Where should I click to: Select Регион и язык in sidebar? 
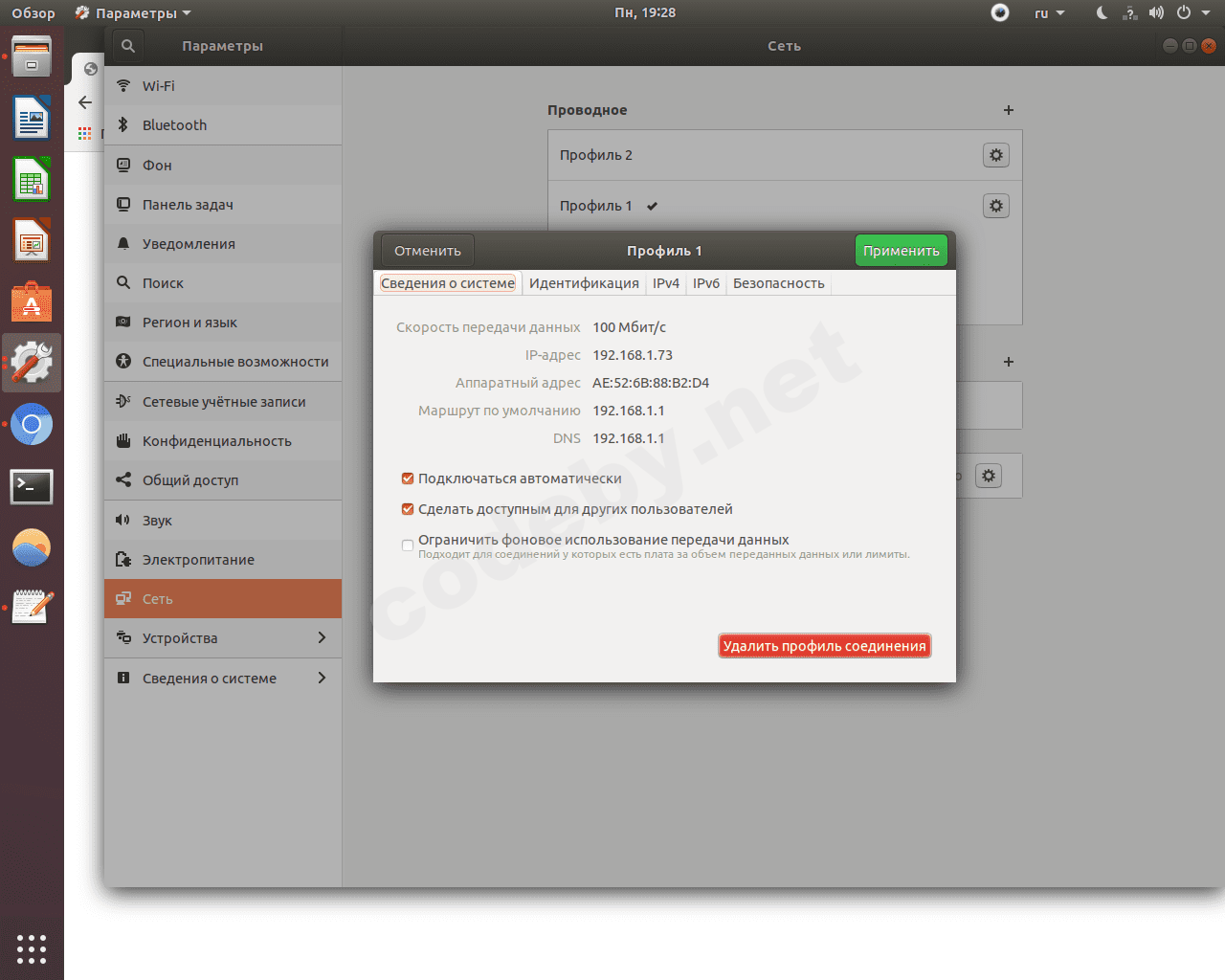pos(223,323)
